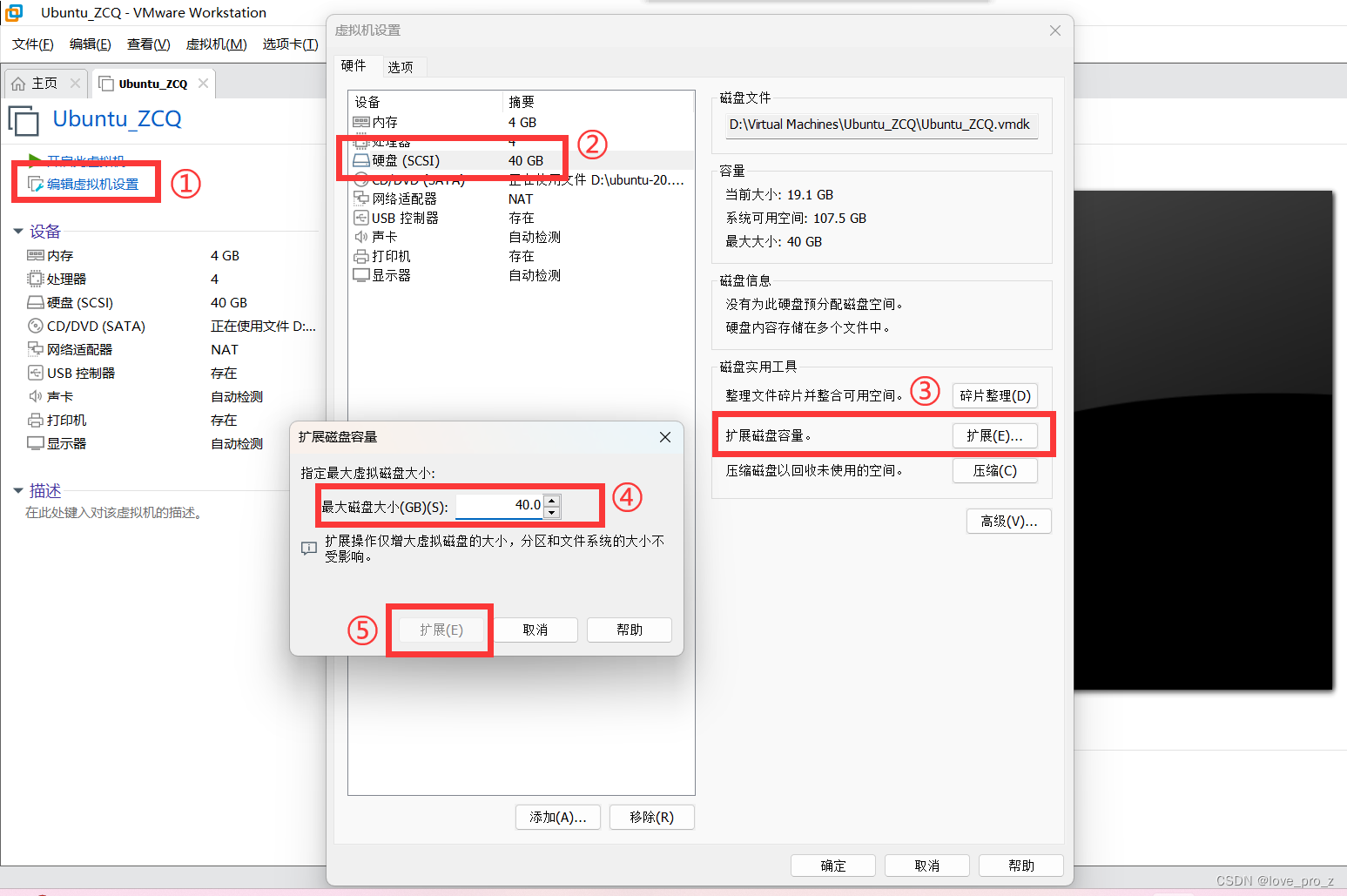Click the 最大磁盘大小 input field
The height and width of the screenshot is (896, 1347).
click(x=496, y=504)
